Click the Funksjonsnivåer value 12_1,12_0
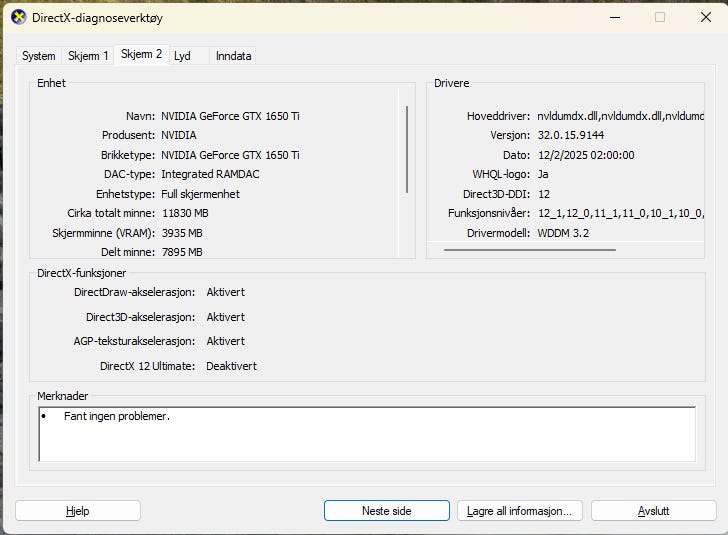Image resolution: width=728 pixels, height=535 pixels. [x=621, y=213]
